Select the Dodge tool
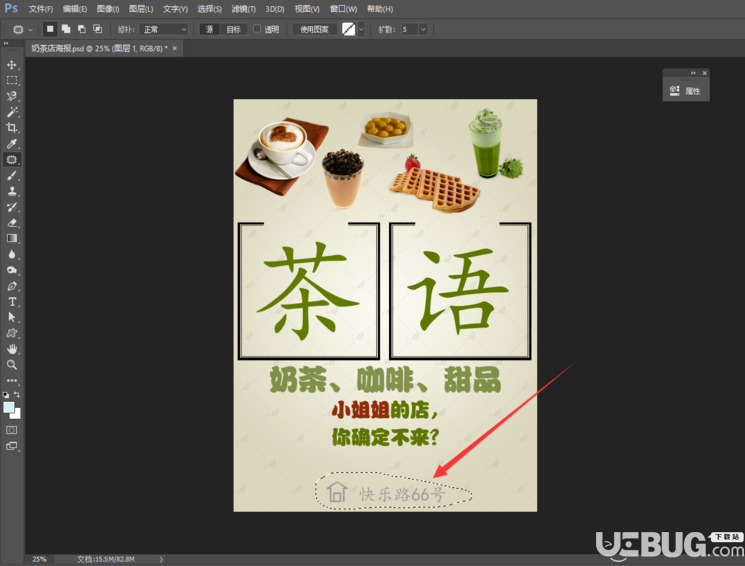Screen dimensions: 745x566 (12, 270)
